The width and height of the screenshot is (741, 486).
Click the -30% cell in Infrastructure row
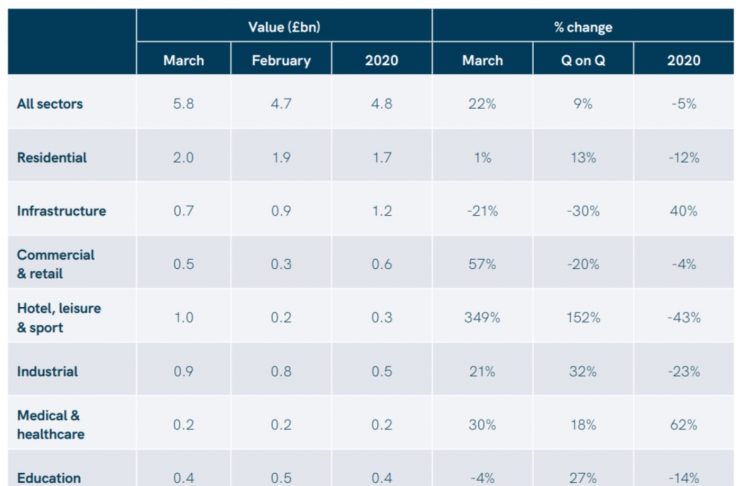[x=583, y=211]
